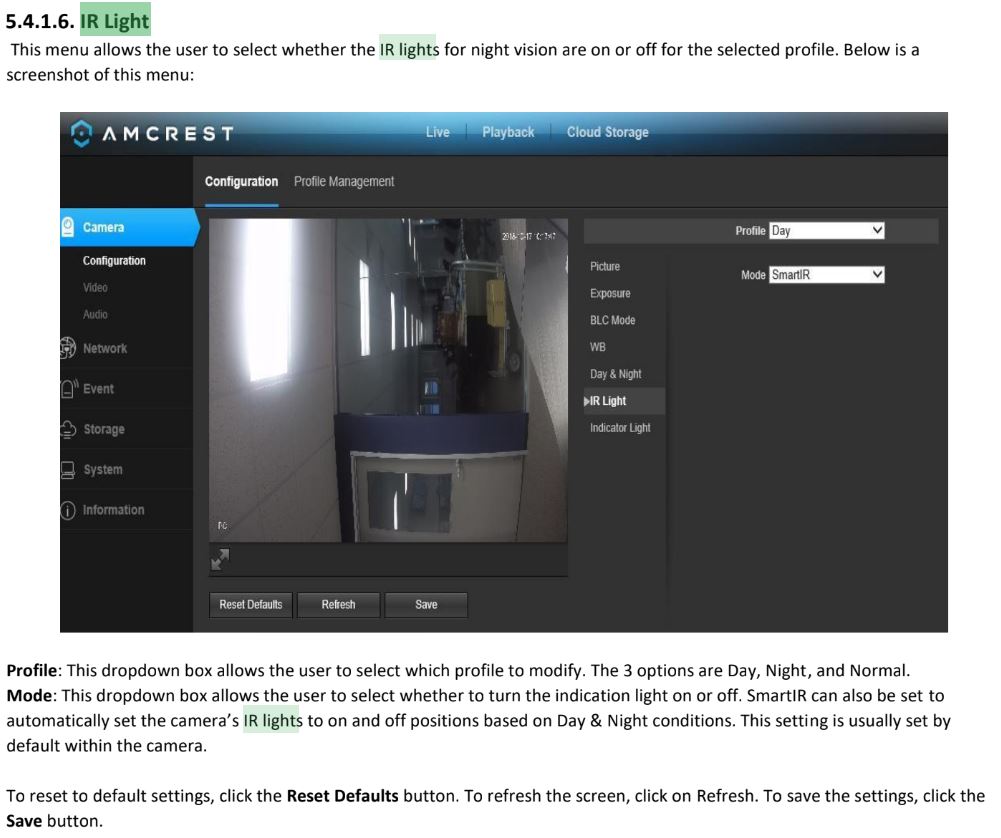Click the System monitor icon
The width and height of the screenshot is (1001, 838).
pyautogui.click(x=68, y=470)
